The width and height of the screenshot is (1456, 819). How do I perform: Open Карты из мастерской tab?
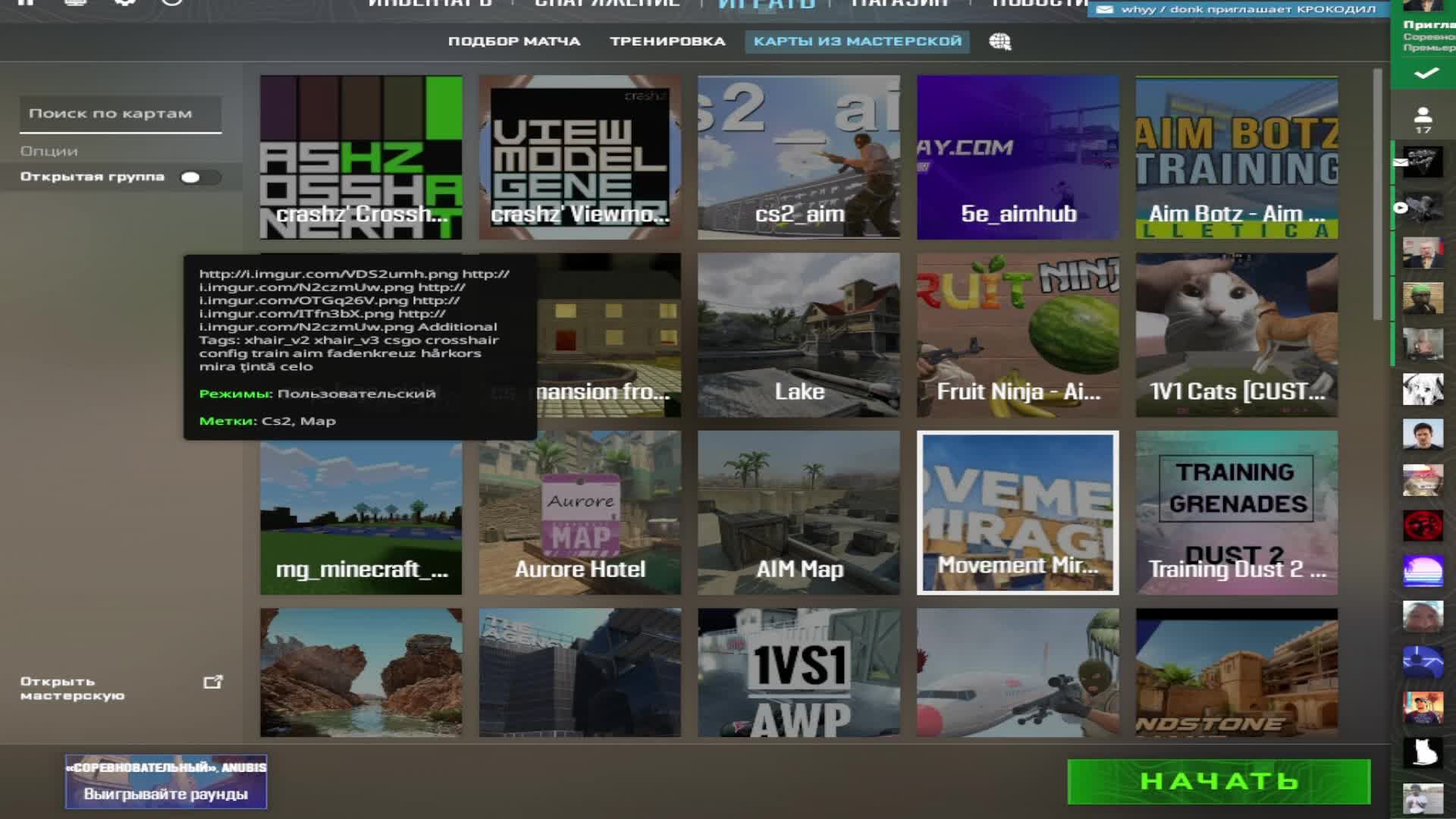[857, 42]
